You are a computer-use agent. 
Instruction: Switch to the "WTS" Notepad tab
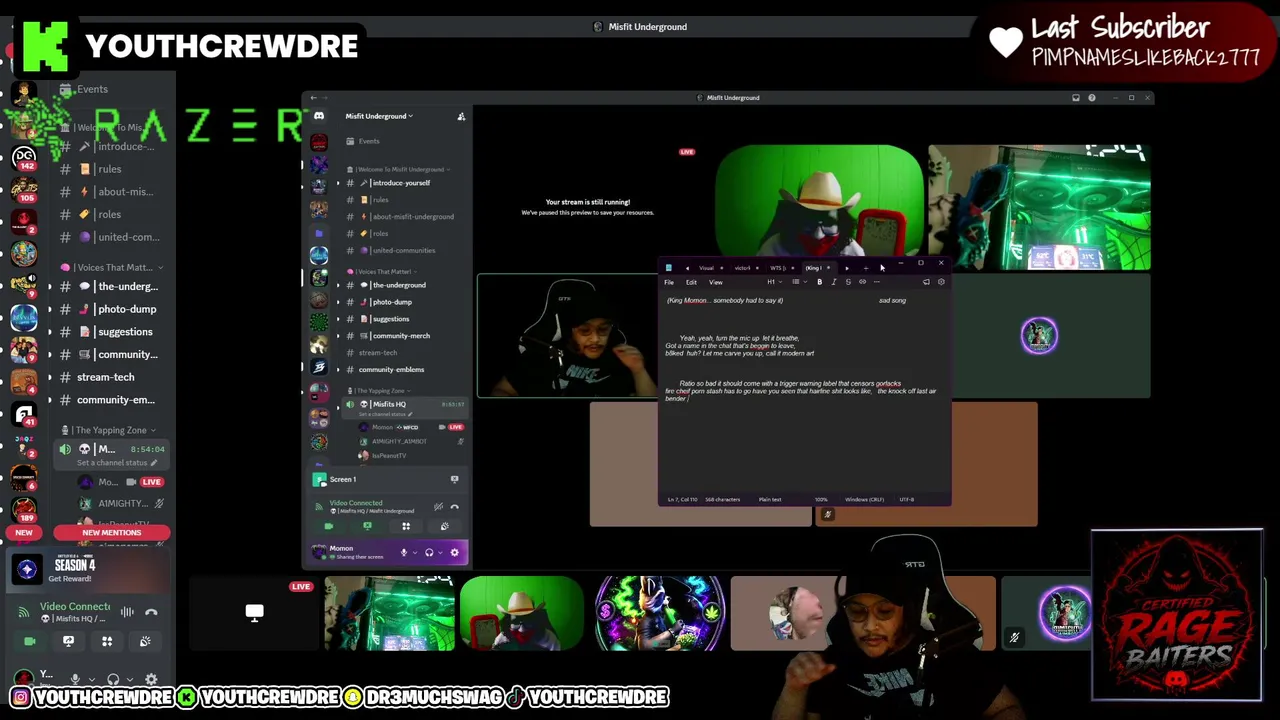click(x=777, y=268)
